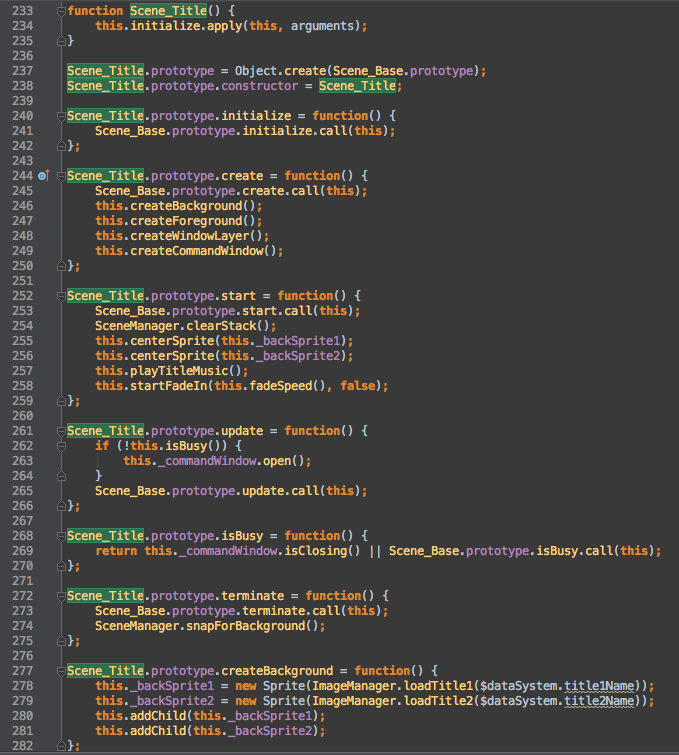679x755 pixels.
Task: Click 'centerSprite' on line 255
Action: click(x=172, y=341)
